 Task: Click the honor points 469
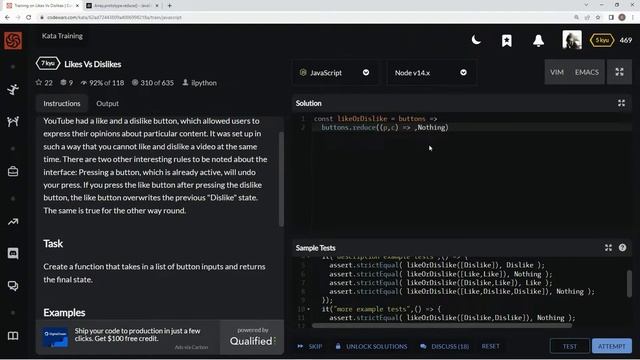(x=626, y=40)
